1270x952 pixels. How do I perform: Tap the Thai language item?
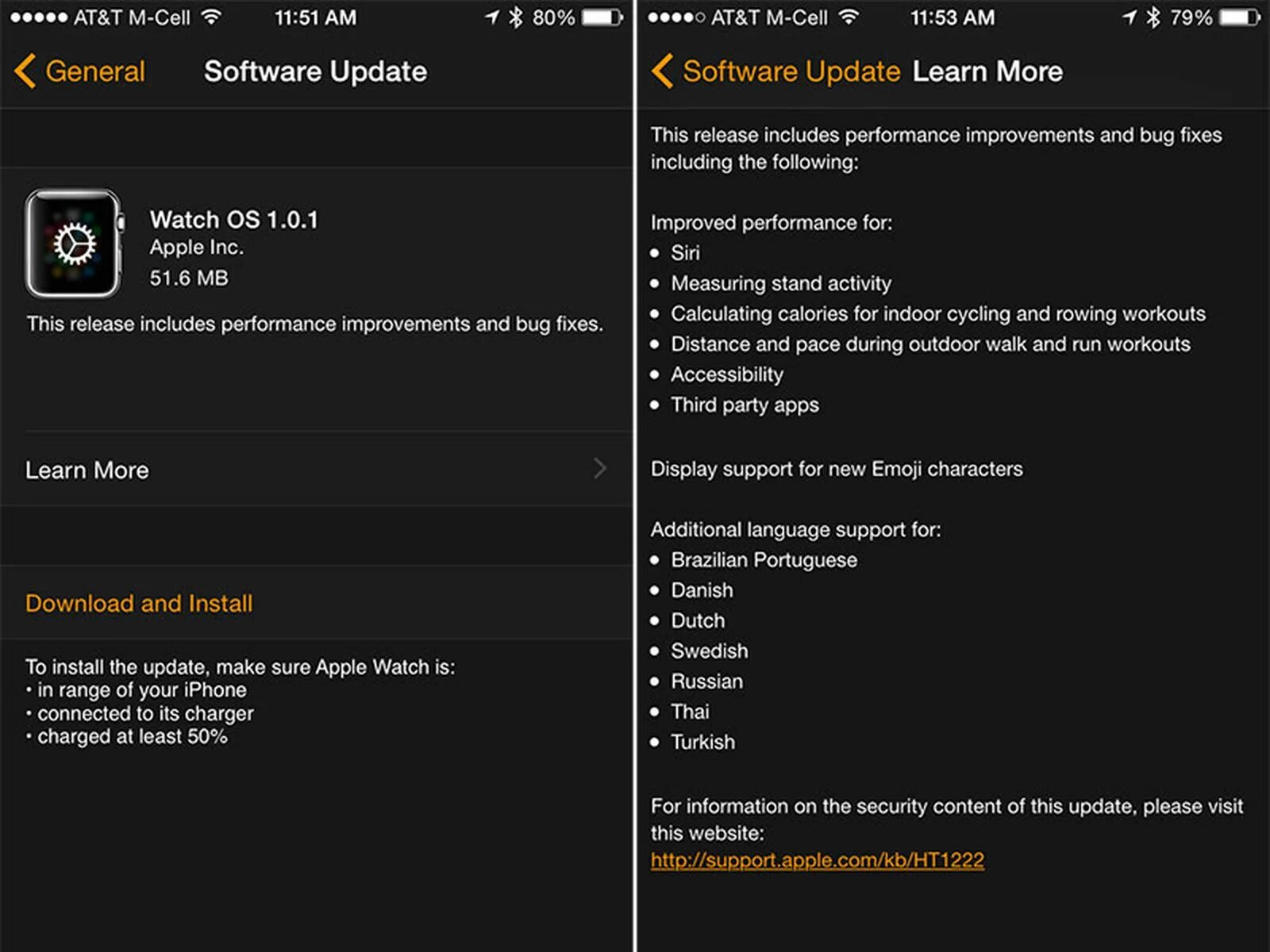pos(690,712)
